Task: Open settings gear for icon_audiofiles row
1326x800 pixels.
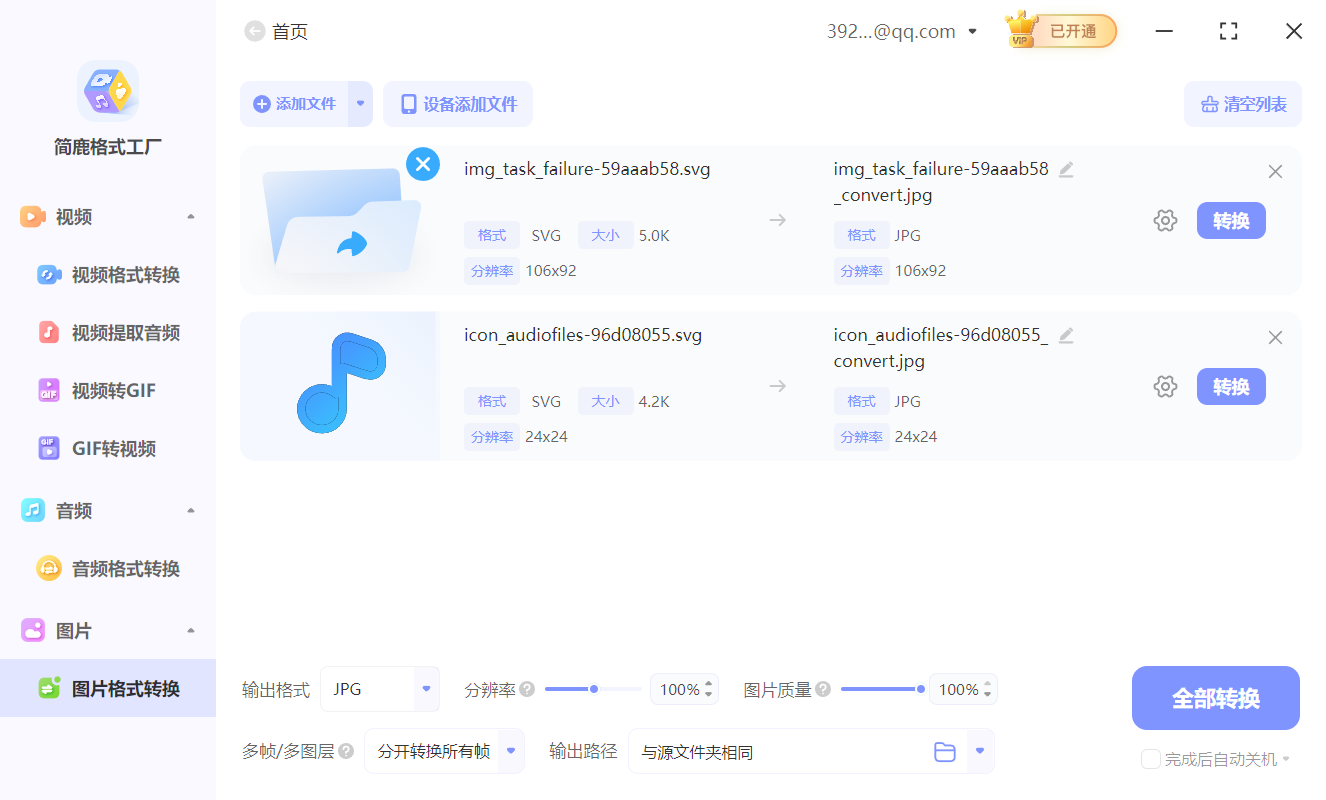Action: pyautogui.click(x=1165, y=387)
